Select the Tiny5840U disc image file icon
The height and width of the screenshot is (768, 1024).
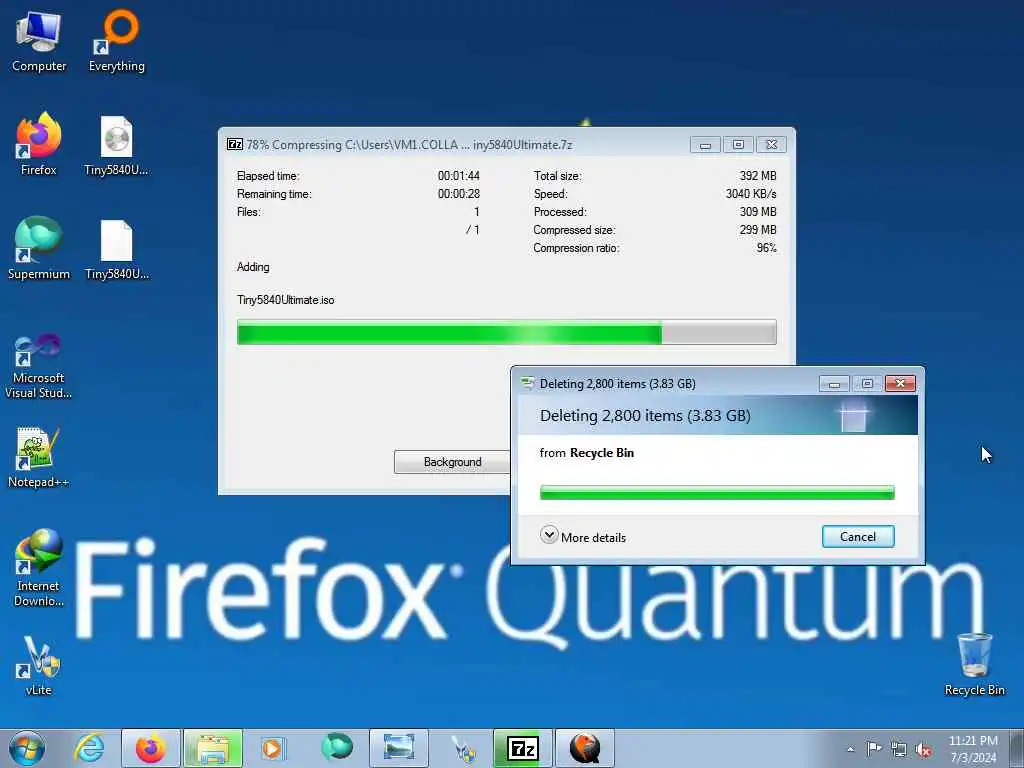(x=117, y=146)
